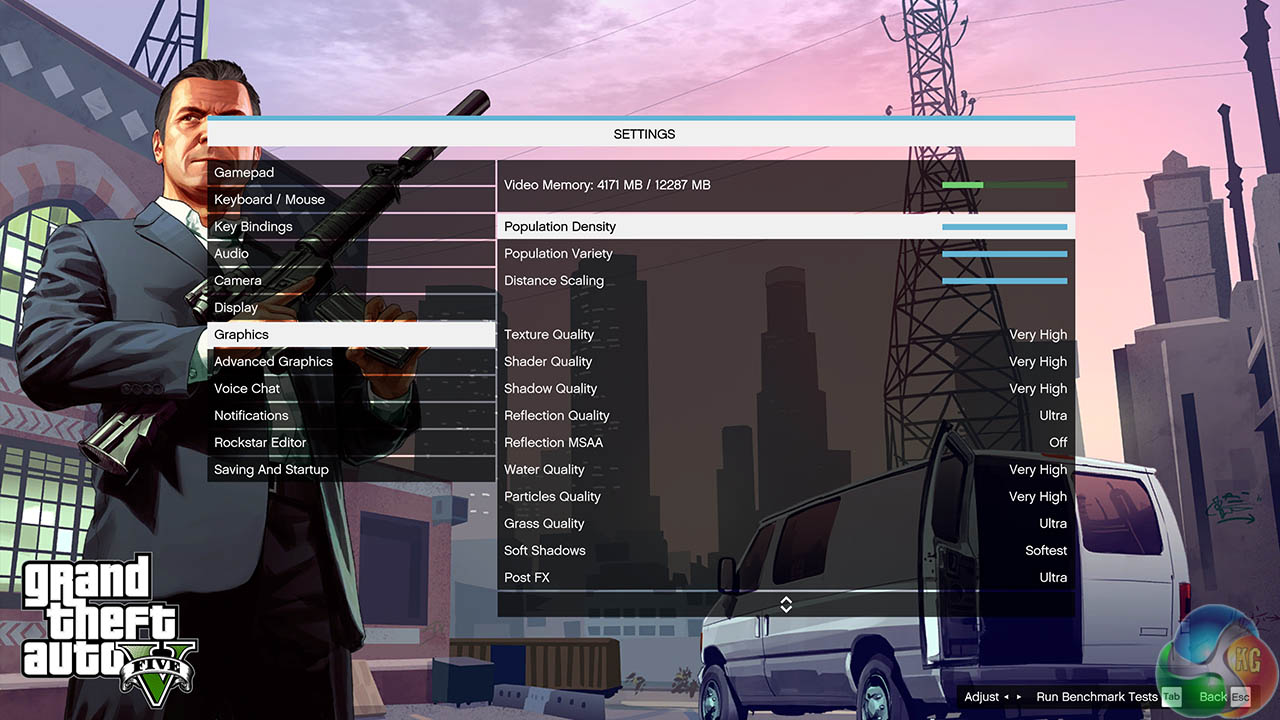Adjust the Population Density slider
This screenshot has height=720, width=1280.
coord(1004,227)
